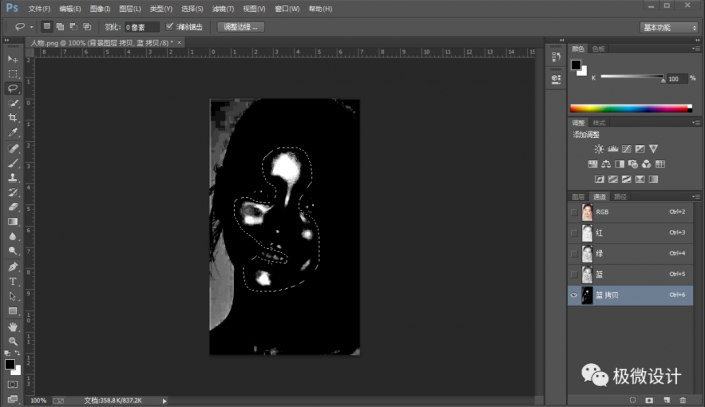Viewport: 705px width, 407px height.
Task: Select the Eyedropper tool
Action: (13, 132)
